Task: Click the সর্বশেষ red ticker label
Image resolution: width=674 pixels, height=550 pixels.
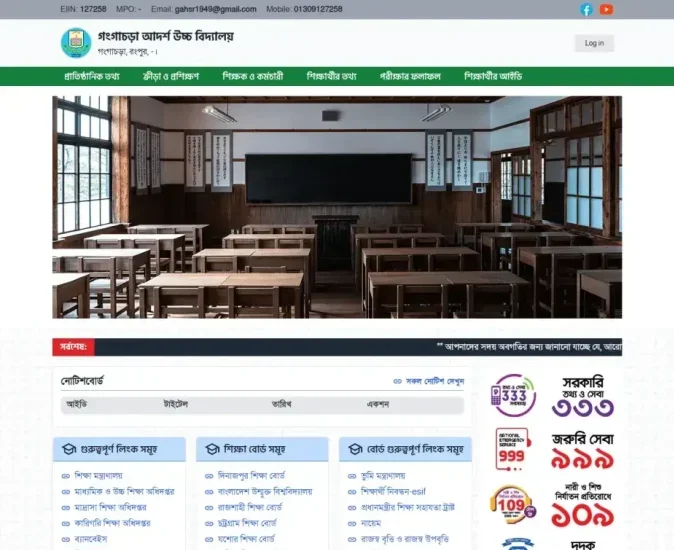Action: click(74, 347)
